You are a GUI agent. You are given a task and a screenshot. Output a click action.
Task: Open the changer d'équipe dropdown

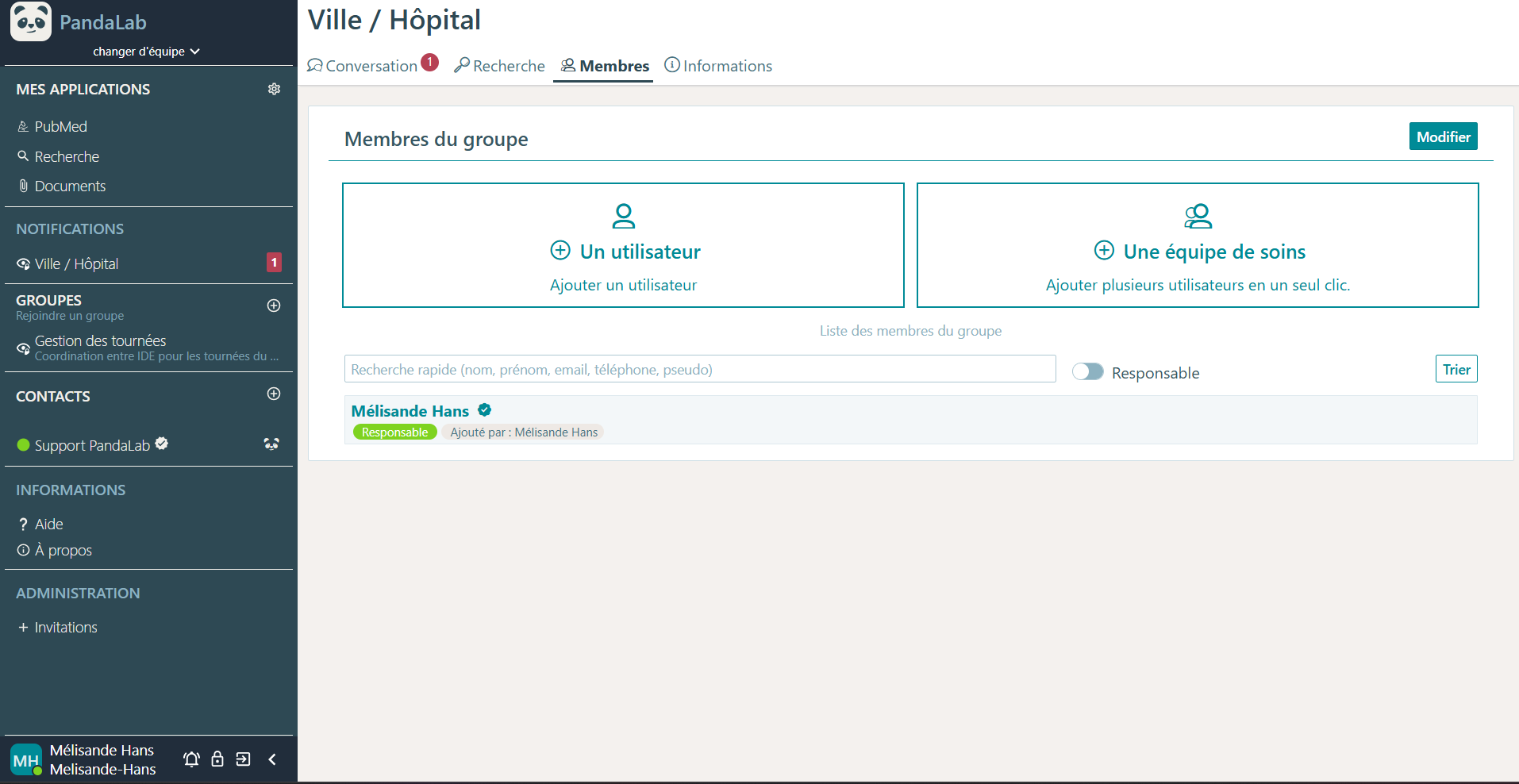coord(146,52)
